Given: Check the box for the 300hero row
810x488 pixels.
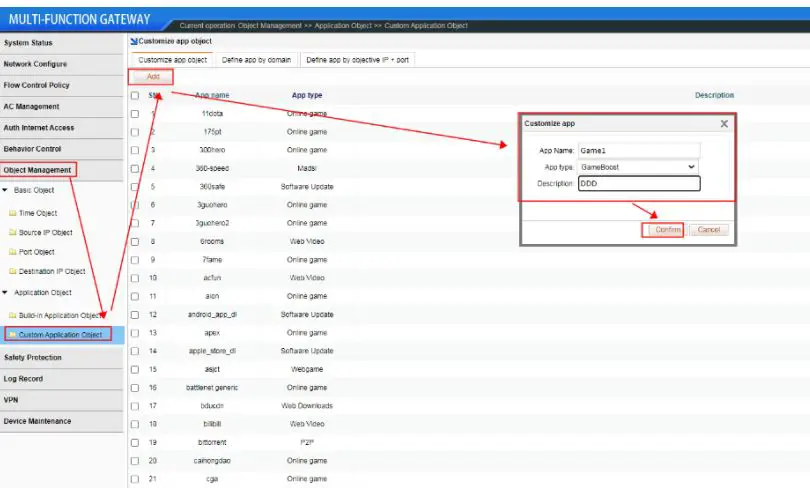Looking at the screenshot, I should point(135,150).
